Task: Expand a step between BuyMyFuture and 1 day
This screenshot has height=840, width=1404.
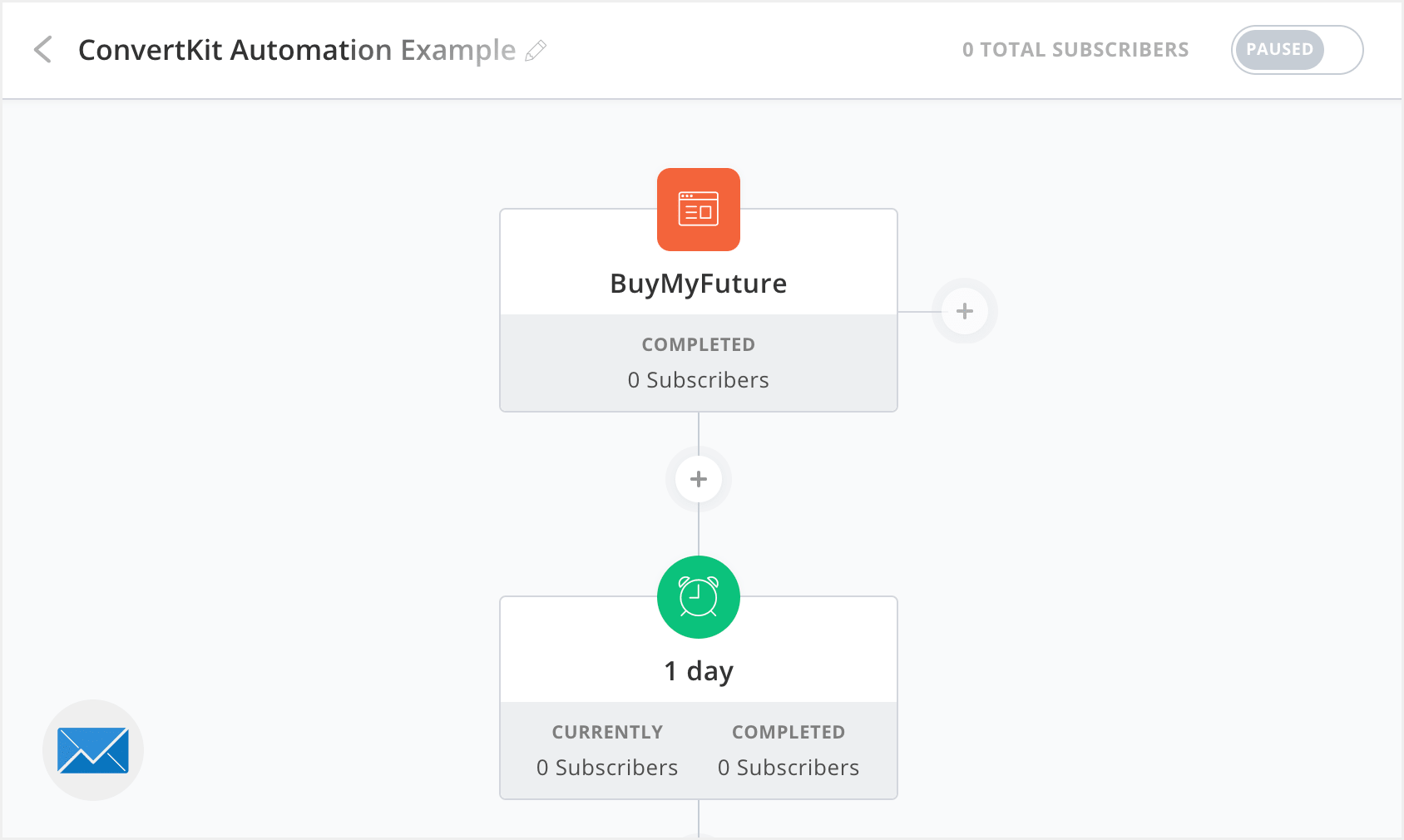Action: pos(698,478)
